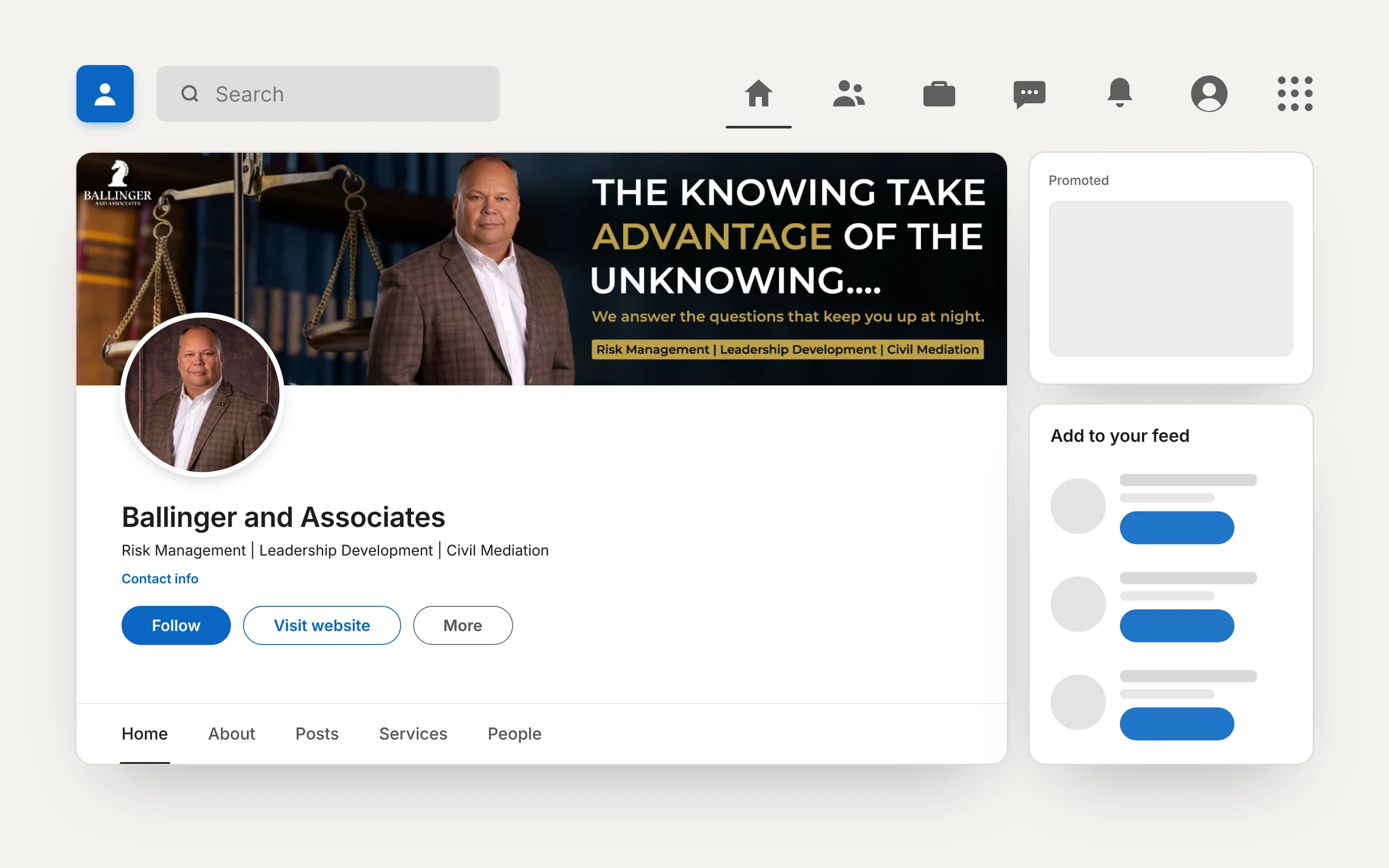This screenshot has width=1389, height=868.
Task: Open the Jobs briefcase icon
Action: tap(939, 94)
